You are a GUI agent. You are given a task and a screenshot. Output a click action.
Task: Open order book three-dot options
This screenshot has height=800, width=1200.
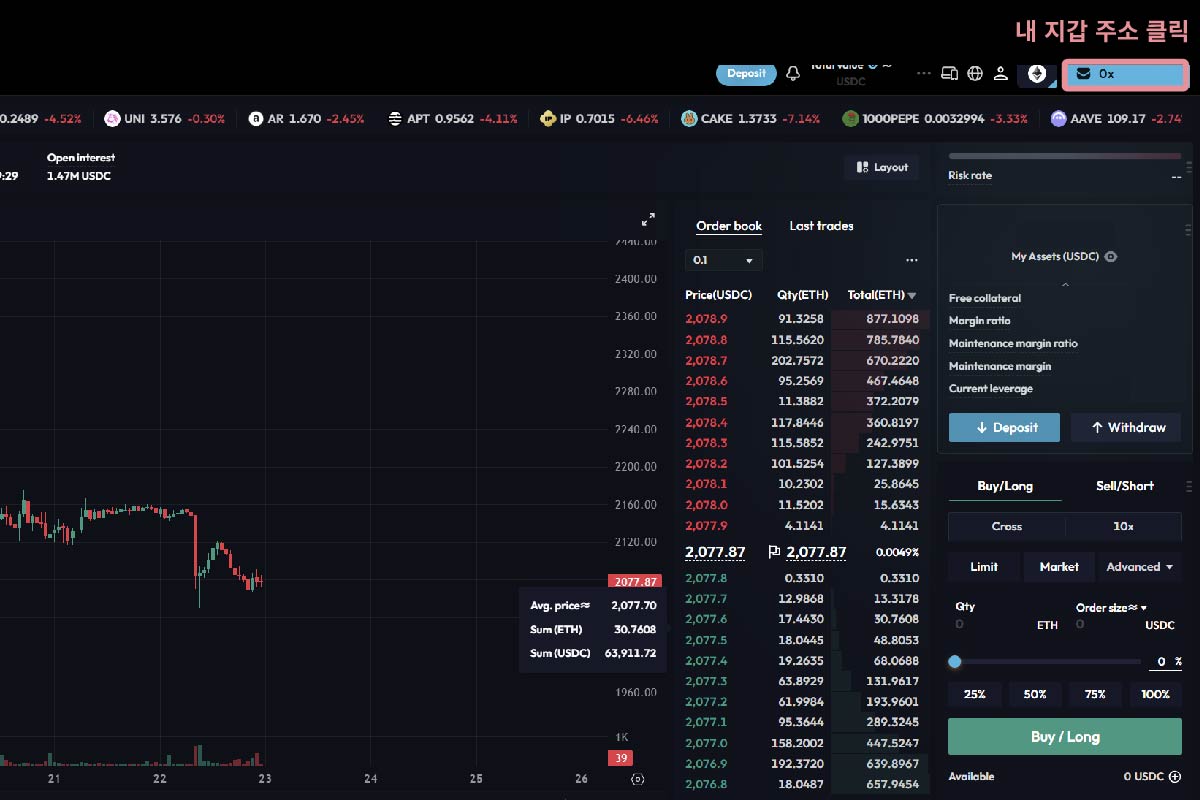tap(911, 260)
